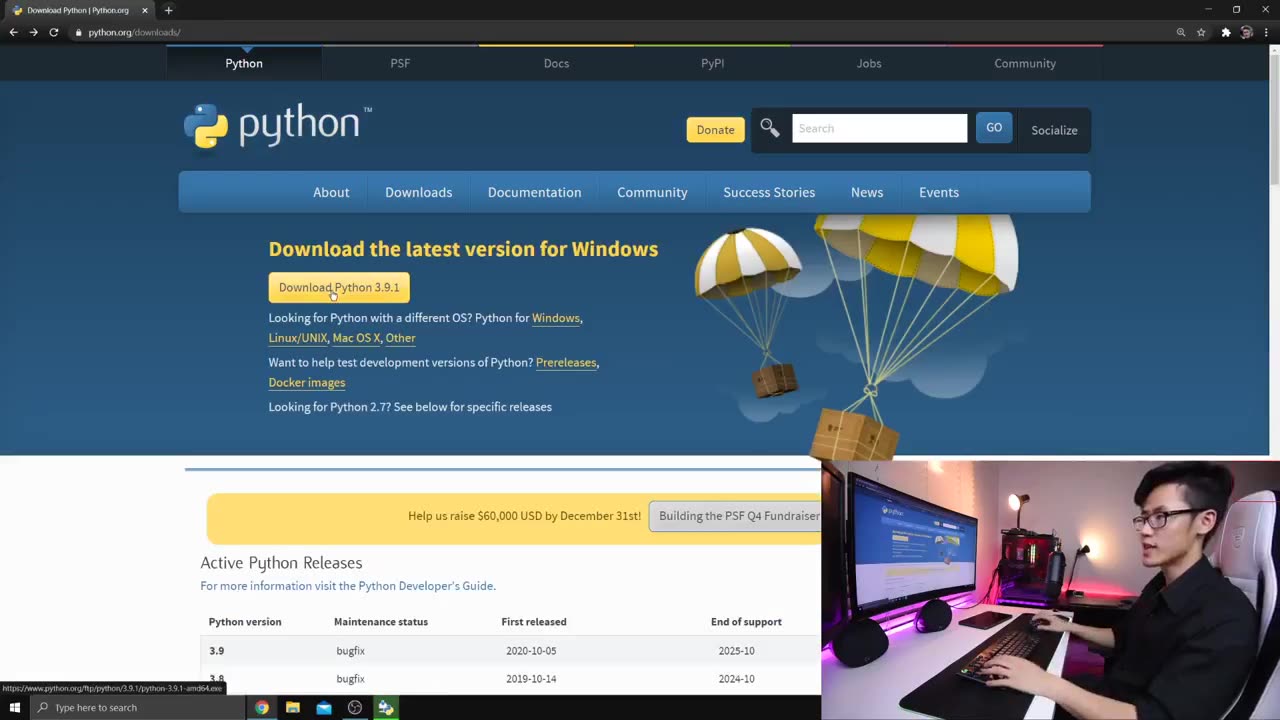
Task: Open the Downloads menu
Action: [x=419, y=192]
